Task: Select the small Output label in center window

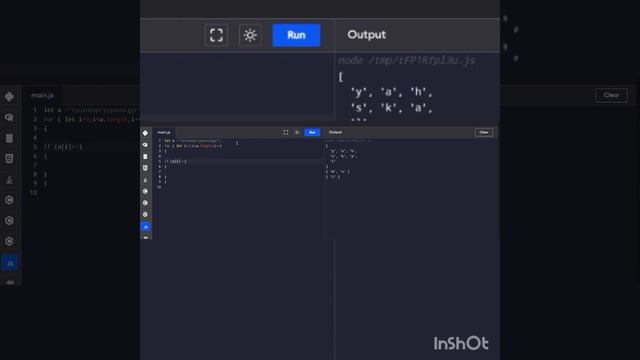Action: pyautogui.click(x=335, y=132)
